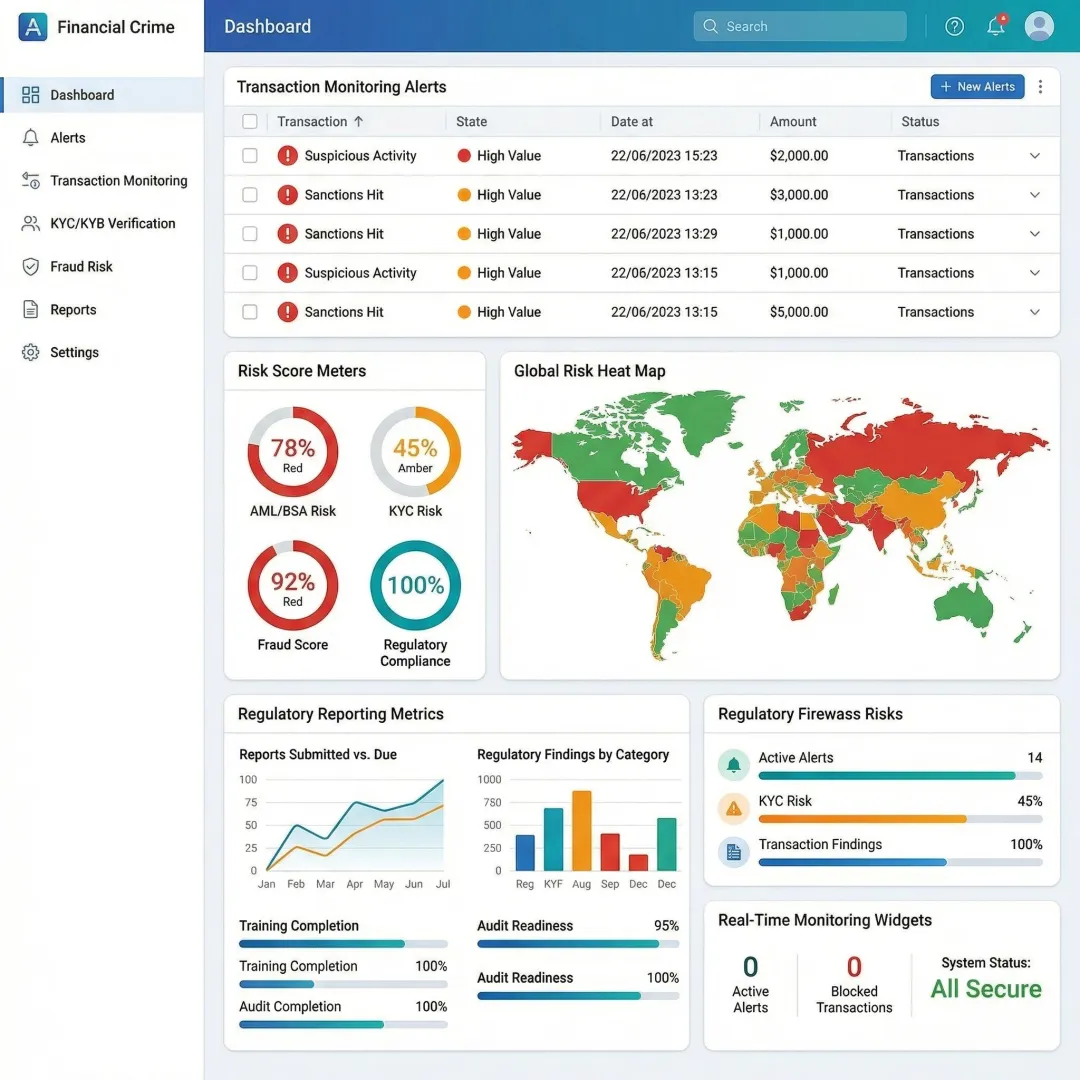This screenshot has width=1080, height=1080.
Task: Open the user profile avatar
Action: (x=1039, y=26)
